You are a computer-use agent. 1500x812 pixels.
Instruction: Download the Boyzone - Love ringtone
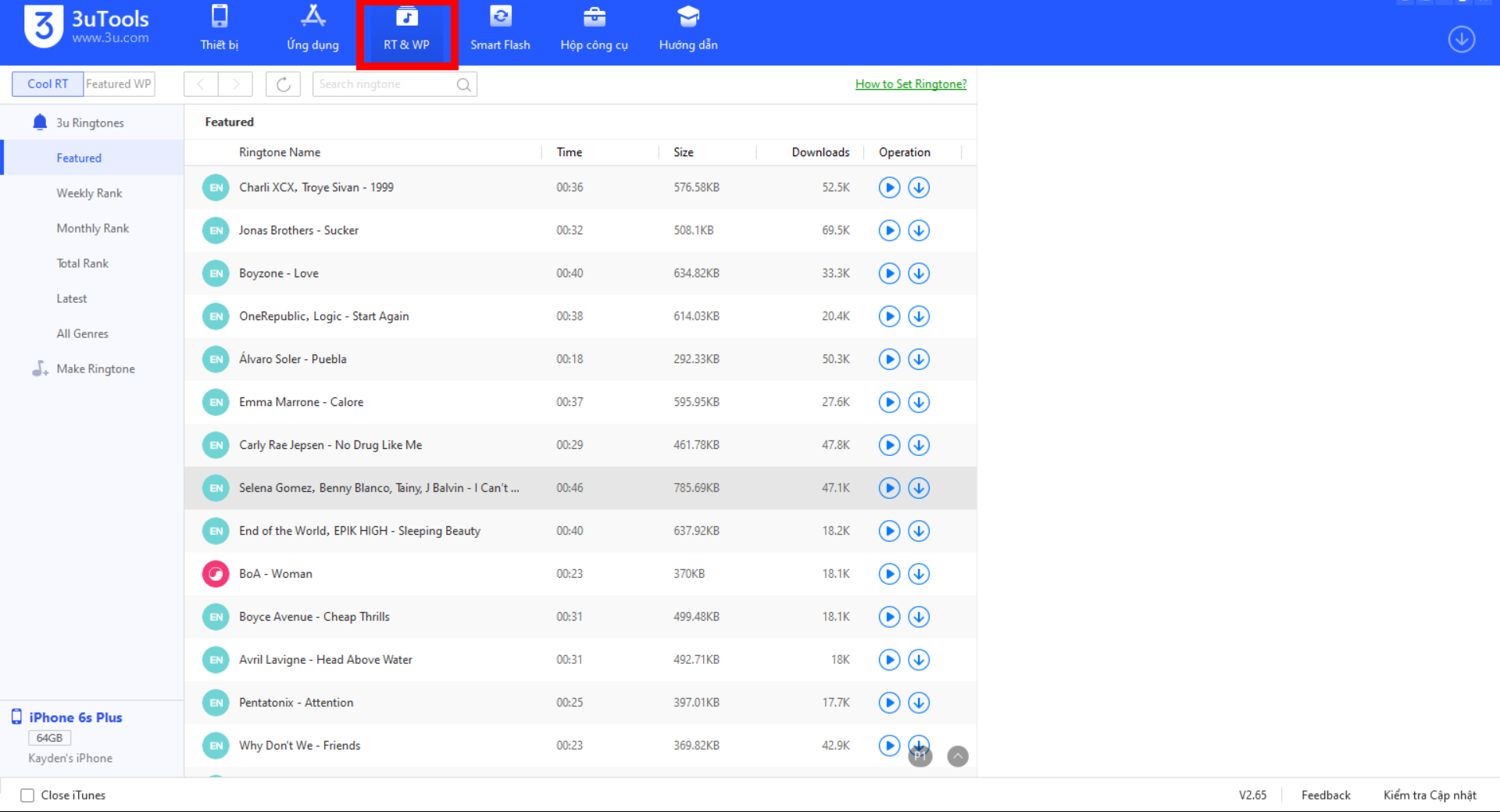[919, 273]
